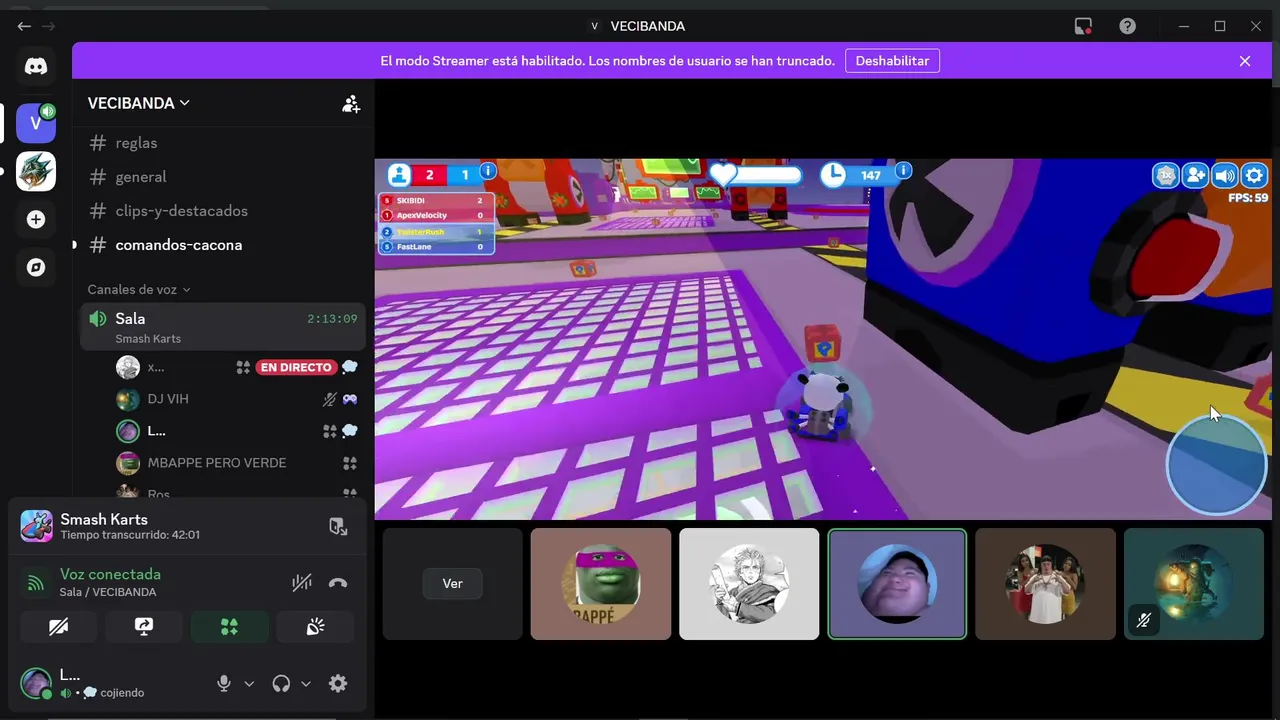This screenshot has width=1280, height=720.
Task: Share your screen button
Action: pyautogui.click(x=144, y=627)
